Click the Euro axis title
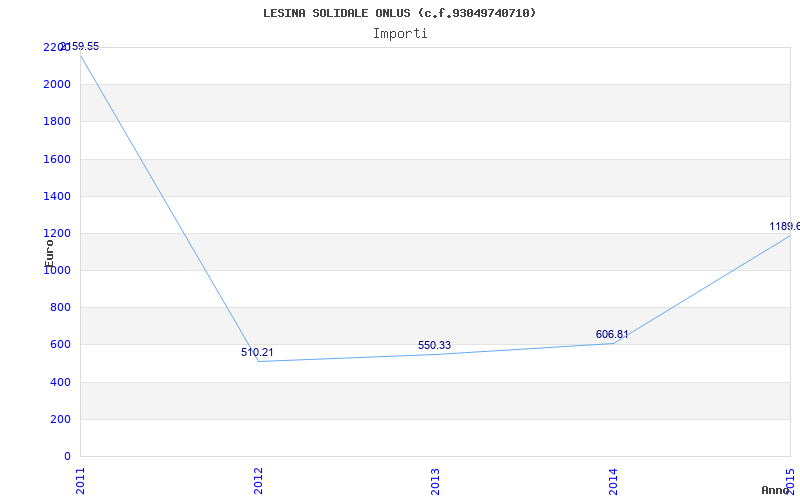This screenshot has height=500, width=800. pos(49,253)
